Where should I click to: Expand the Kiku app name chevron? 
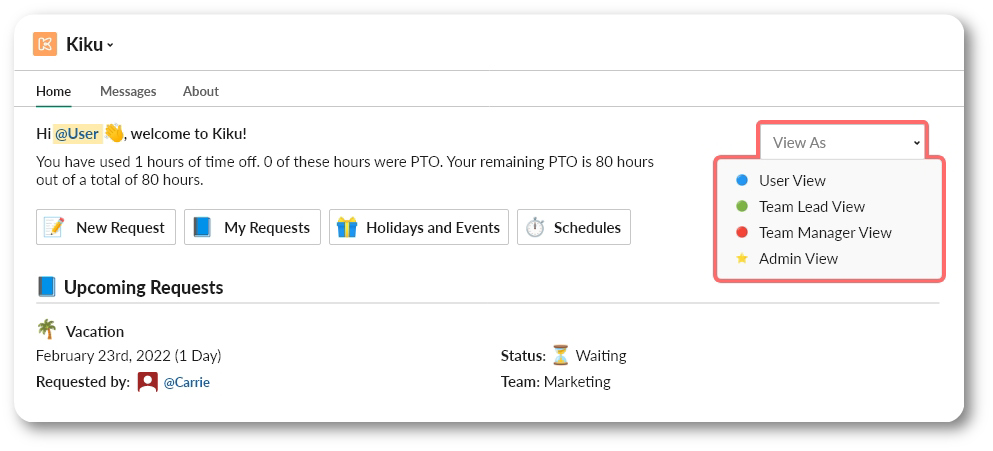click(110, 45)
